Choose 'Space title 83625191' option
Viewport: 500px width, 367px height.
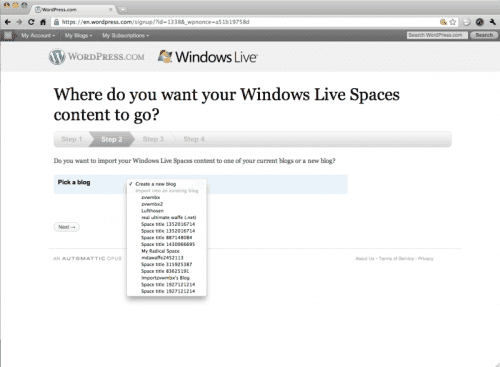[x=166, y=271]
